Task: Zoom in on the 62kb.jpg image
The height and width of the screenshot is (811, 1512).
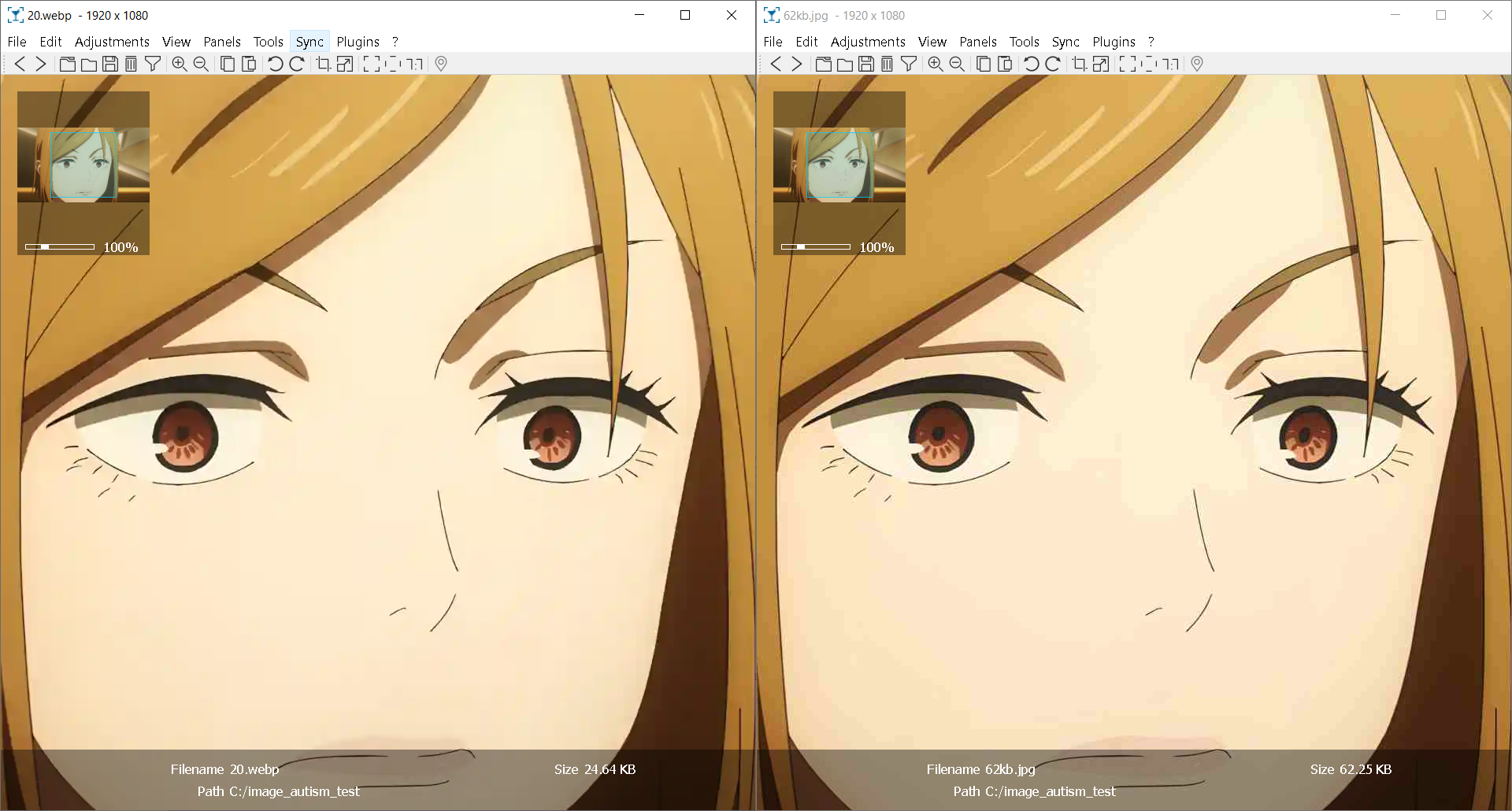Action: click(936, 64)
